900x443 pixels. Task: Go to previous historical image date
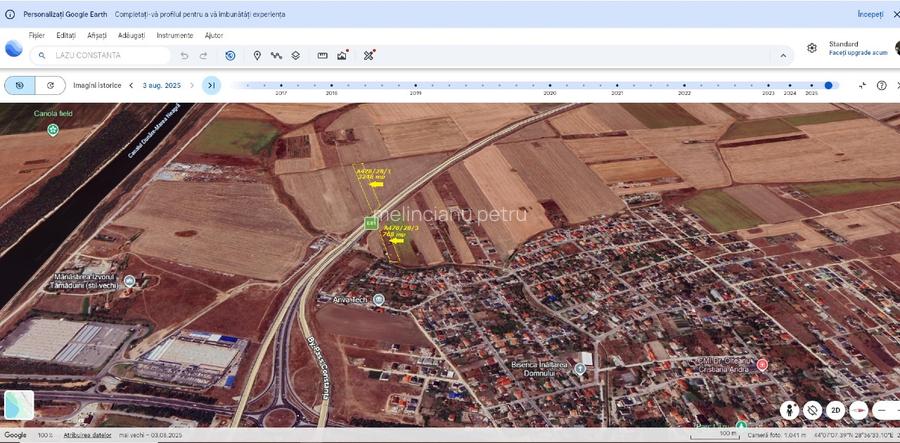130,86
